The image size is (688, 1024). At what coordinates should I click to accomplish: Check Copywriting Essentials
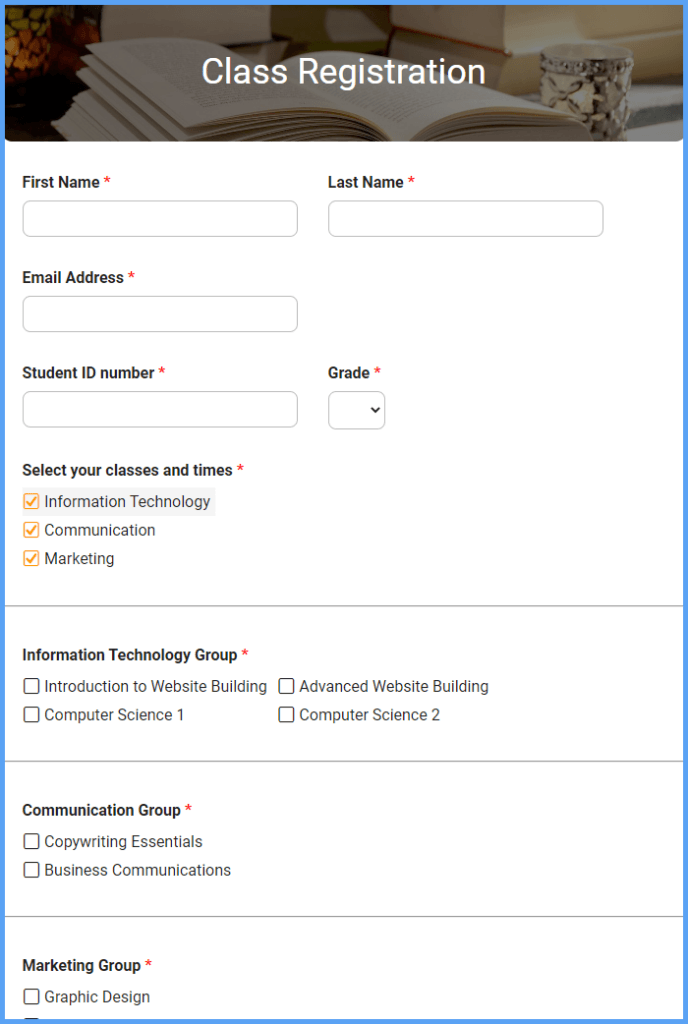point(31,841)
